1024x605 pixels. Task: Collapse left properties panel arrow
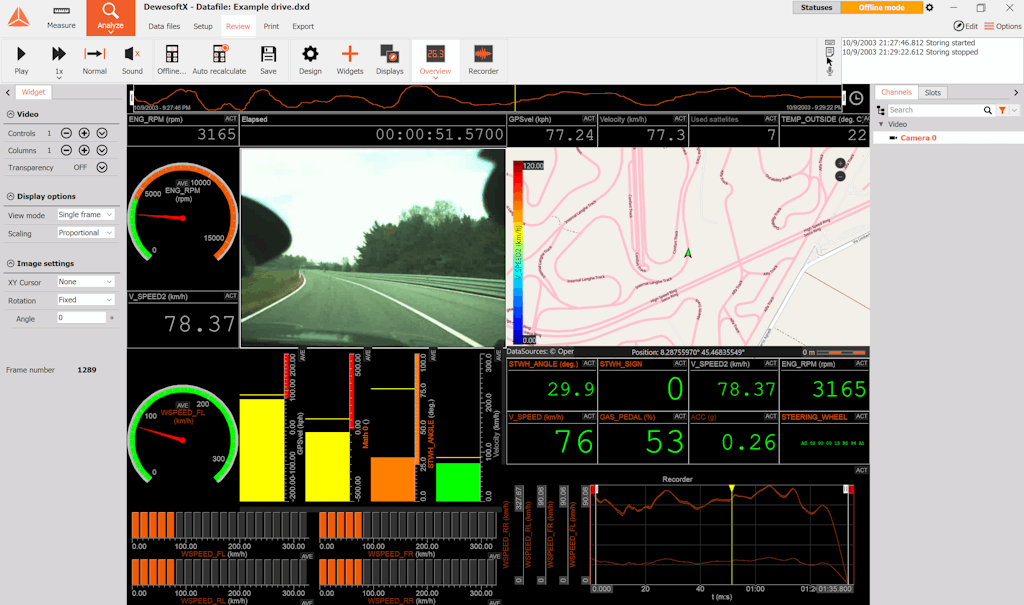[x=7, y=93]
